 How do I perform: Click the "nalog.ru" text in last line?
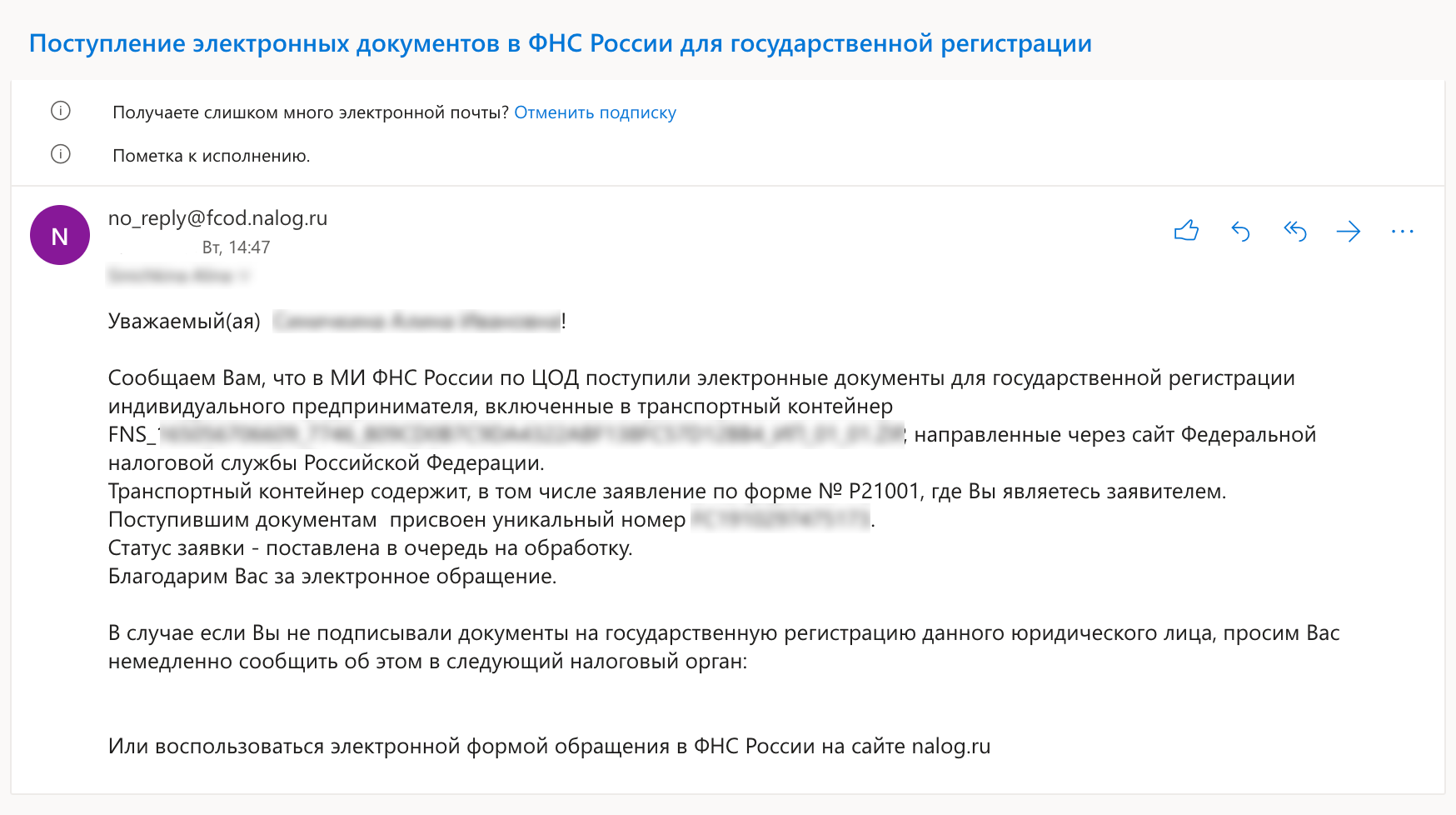(x=950, y=746)
